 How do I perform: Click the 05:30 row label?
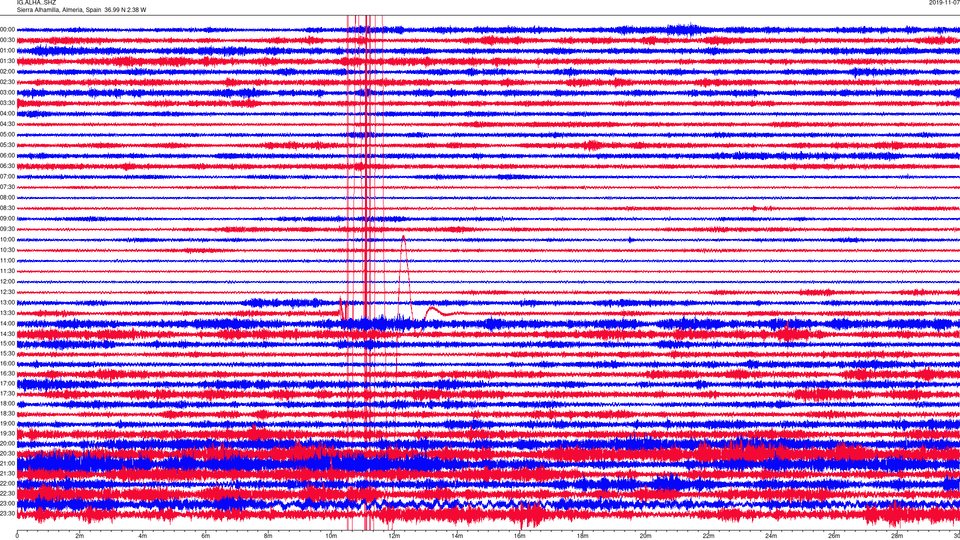pos(7,145)
